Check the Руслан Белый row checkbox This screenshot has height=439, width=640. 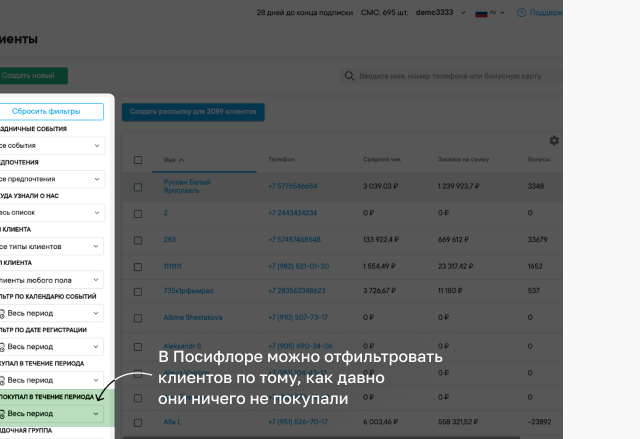pos(138,187)
